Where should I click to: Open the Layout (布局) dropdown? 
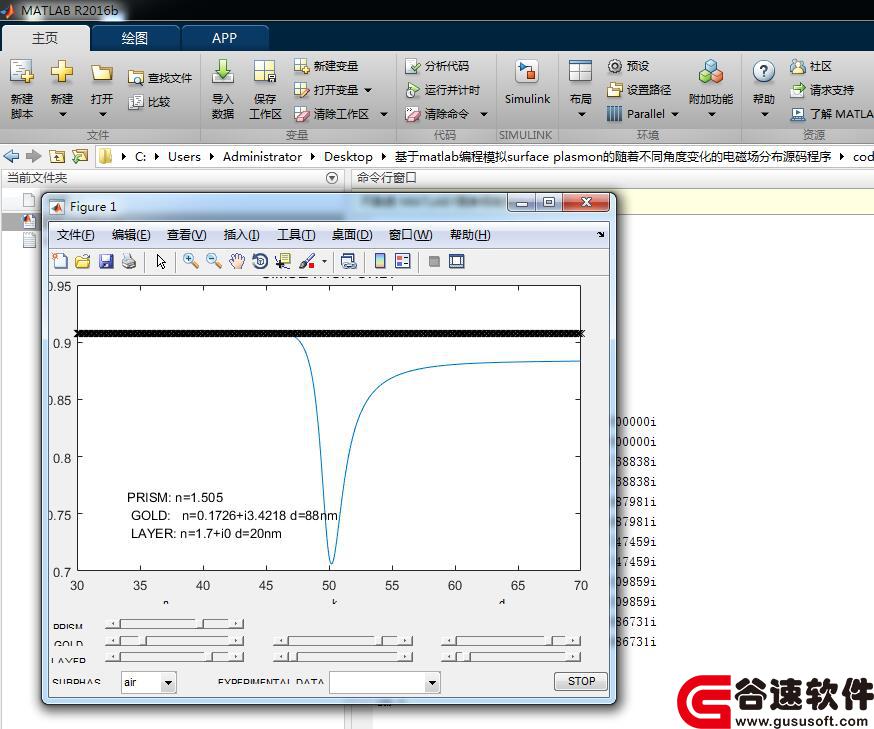click(580, 89)
